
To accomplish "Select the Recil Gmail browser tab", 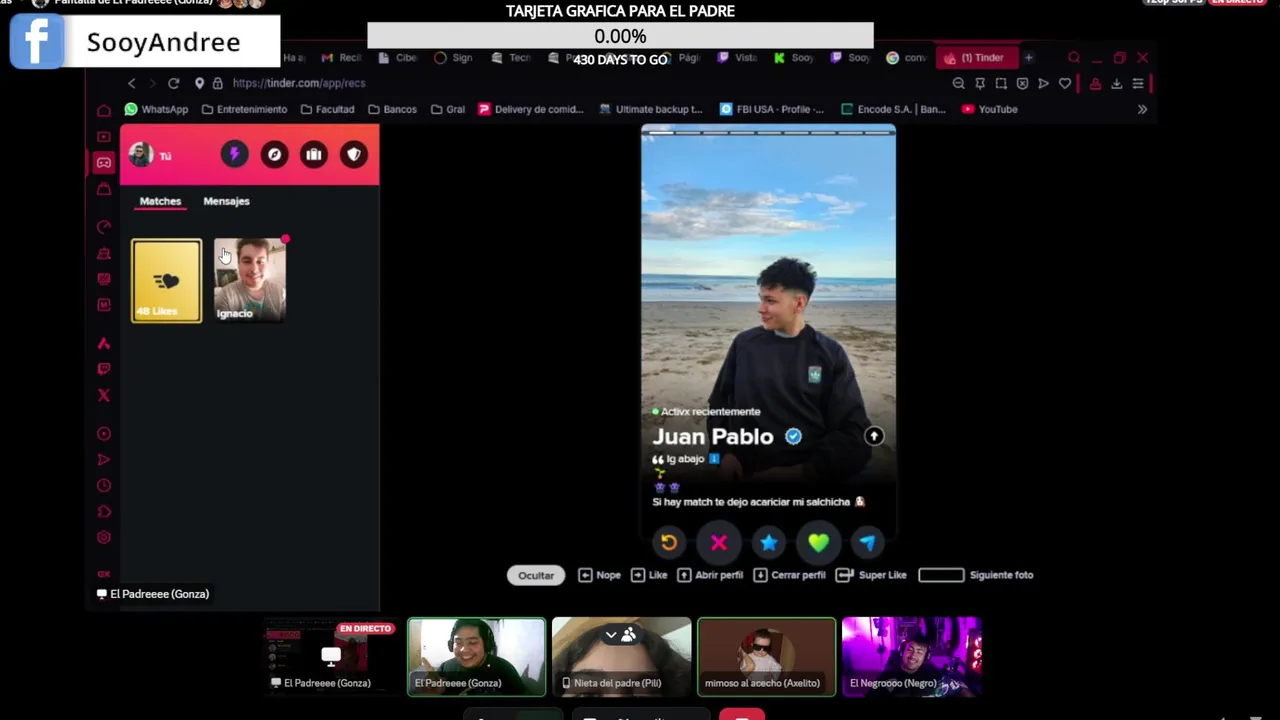I will click(342, 58).
